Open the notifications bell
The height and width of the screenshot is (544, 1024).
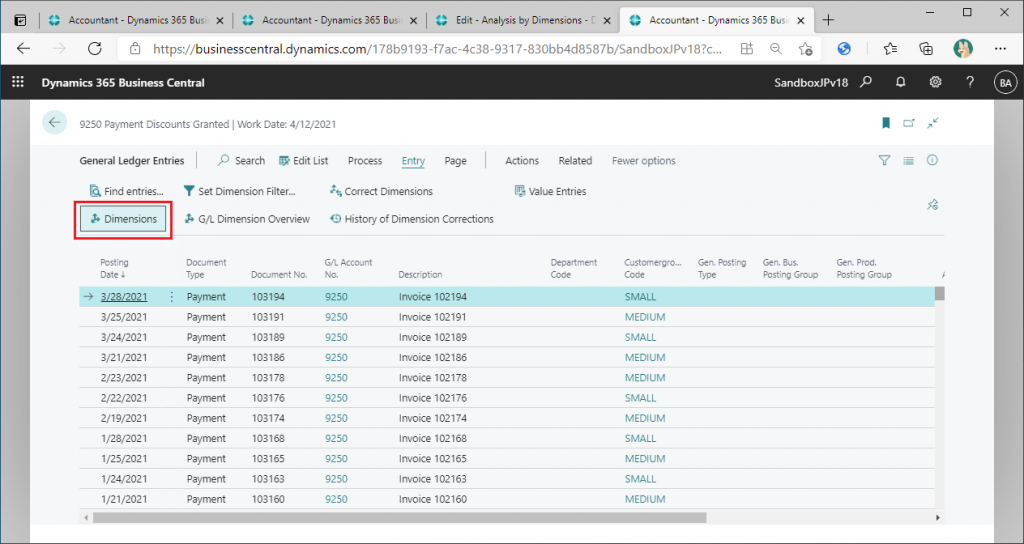[x=901, y=82]
